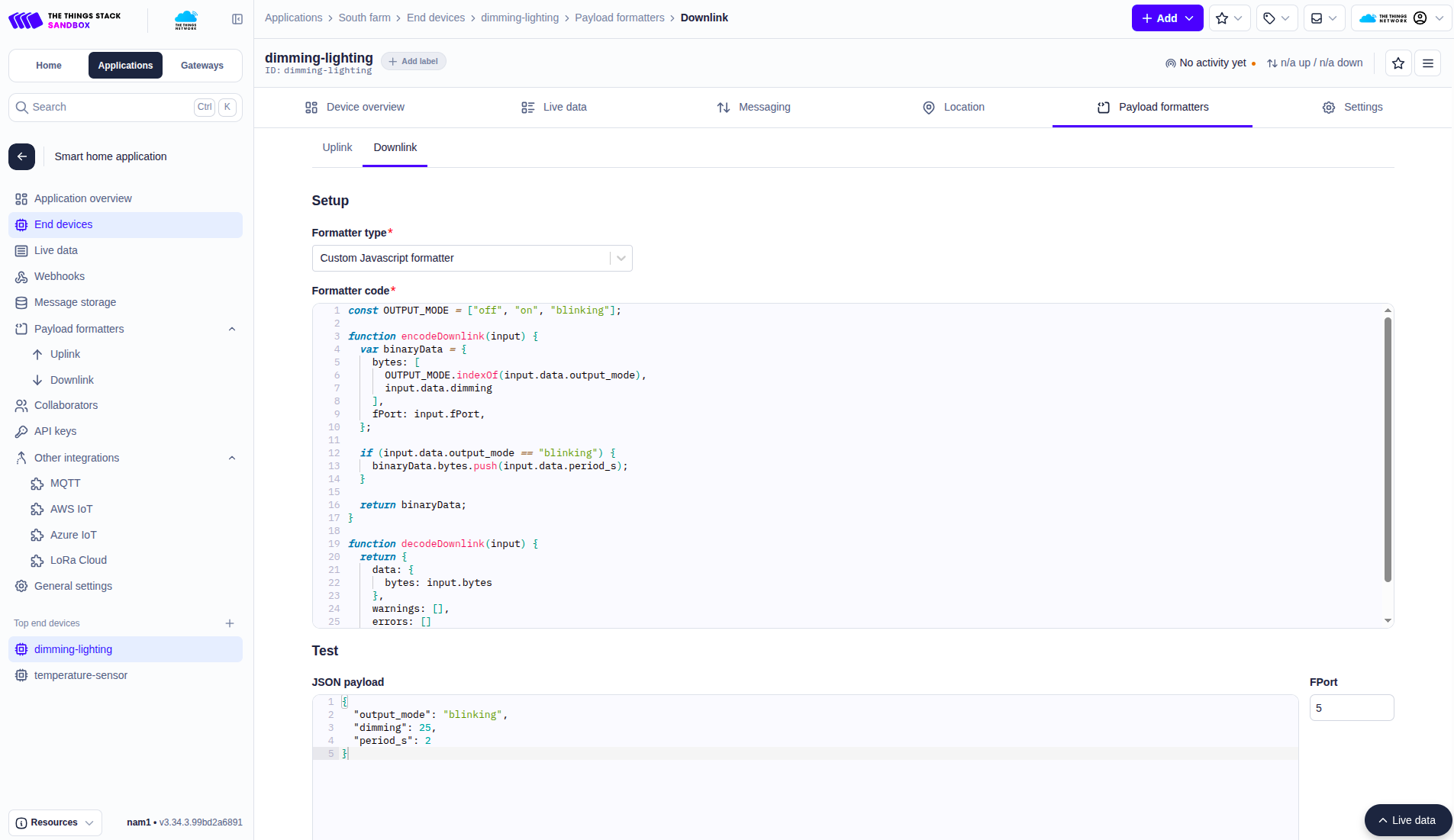
Task: Click the FPort input field
Action: pos(1351,708)
